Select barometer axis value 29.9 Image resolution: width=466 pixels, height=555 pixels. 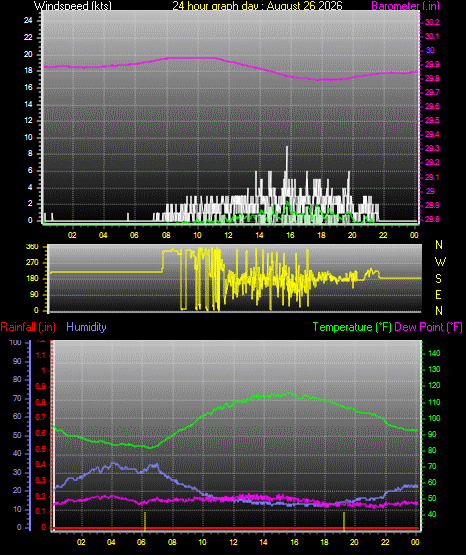coord(432,64)
